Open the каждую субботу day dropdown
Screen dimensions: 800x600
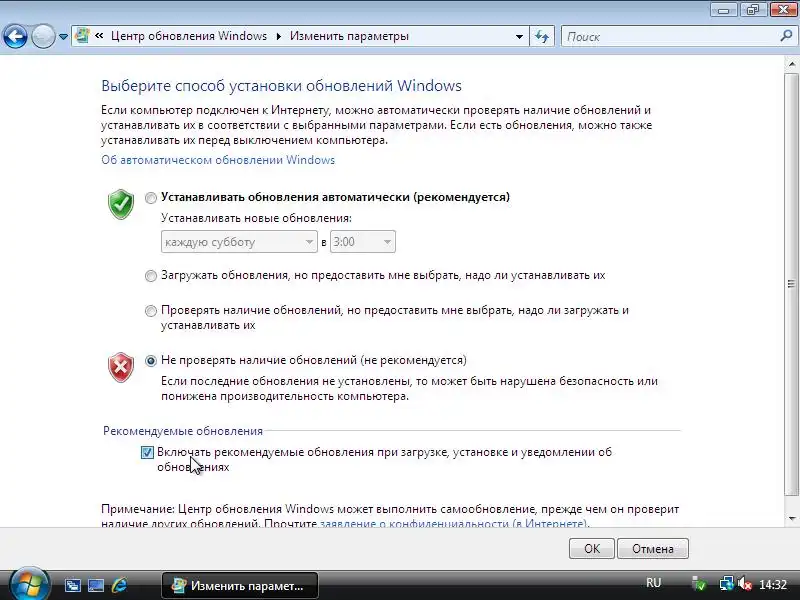239,242
